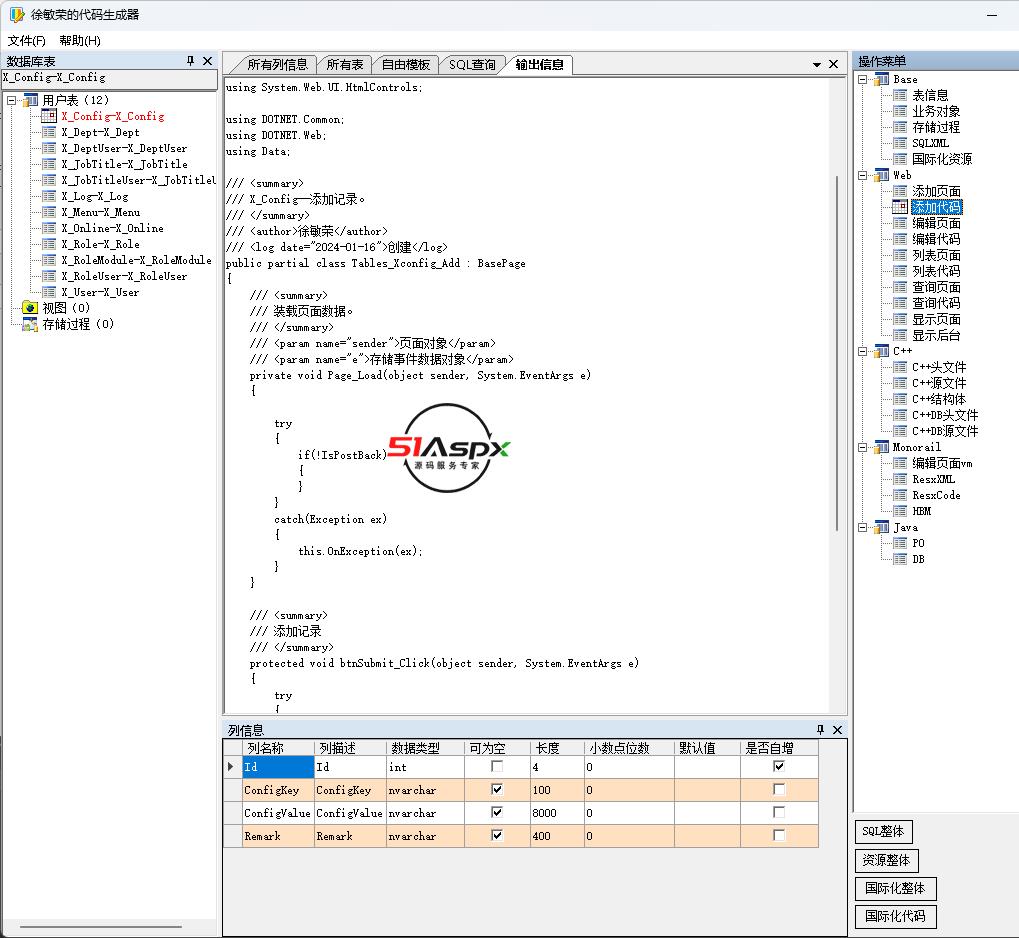Viewport: 1019px width, 938px height.
Task: Click the ResxXML item icon
Action: [x=900, y=479]
